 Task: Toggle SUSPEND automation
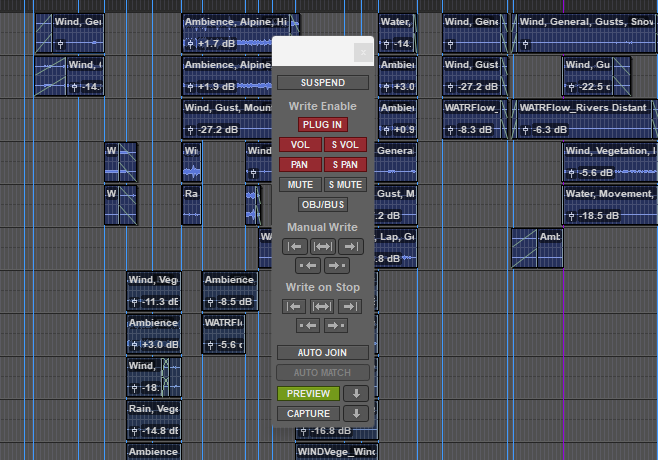point(323,83)
